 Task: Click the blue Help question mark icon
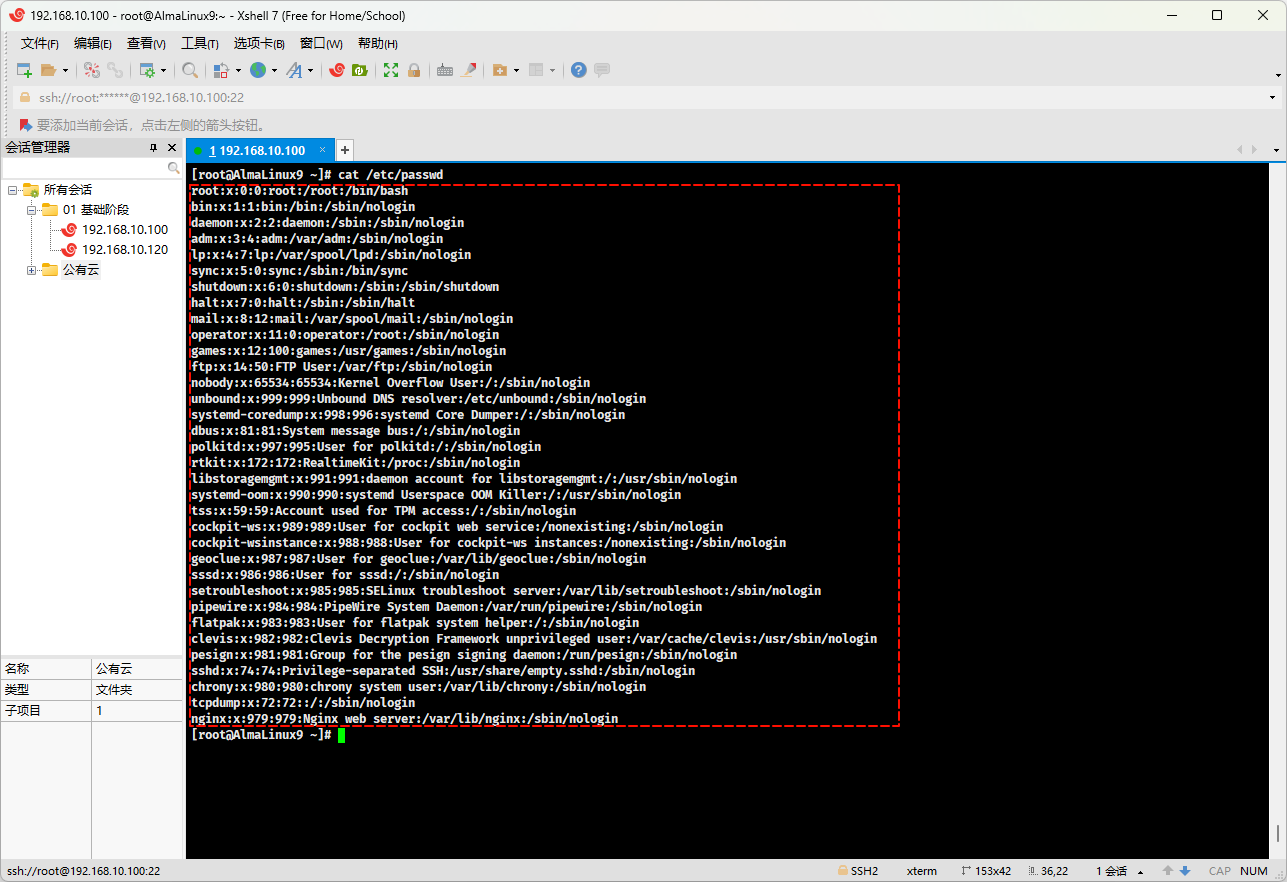pyautogui.click(x=578, y=70)
